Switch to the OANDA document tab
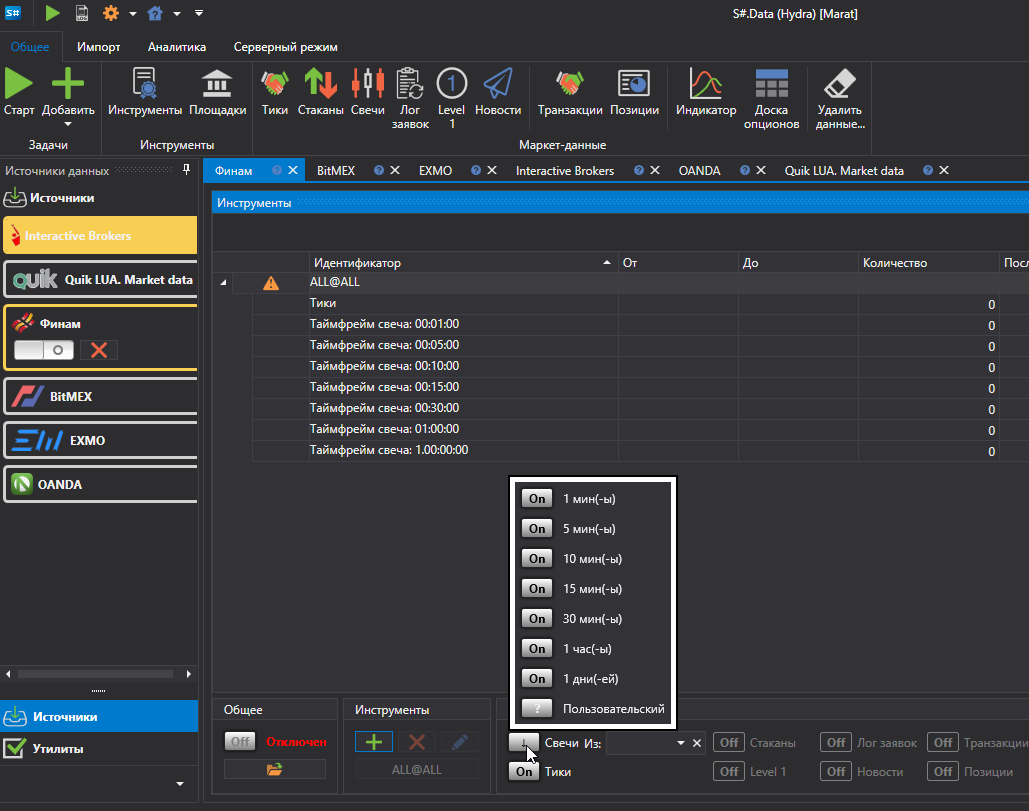The image size is (1029, 811). coord(700,171)
